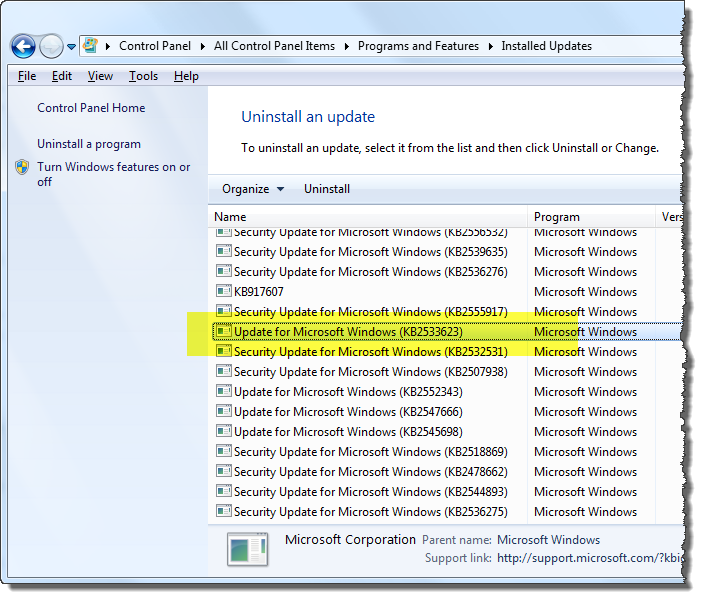Expand arrow after Programs and Features breadcrumb
This screenshot has height=600, width=703.
[x=490, y=46]
